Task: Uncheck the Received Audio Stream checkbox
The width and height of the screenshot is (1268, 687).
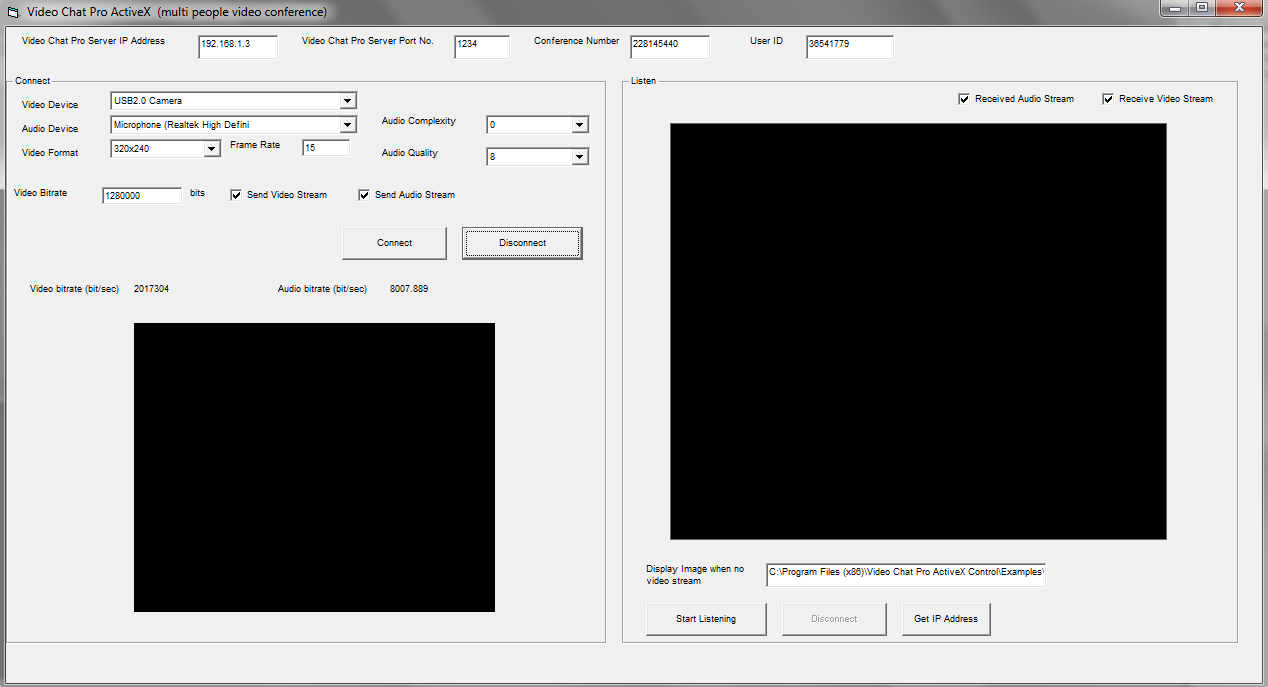Action: pos(964,99)
